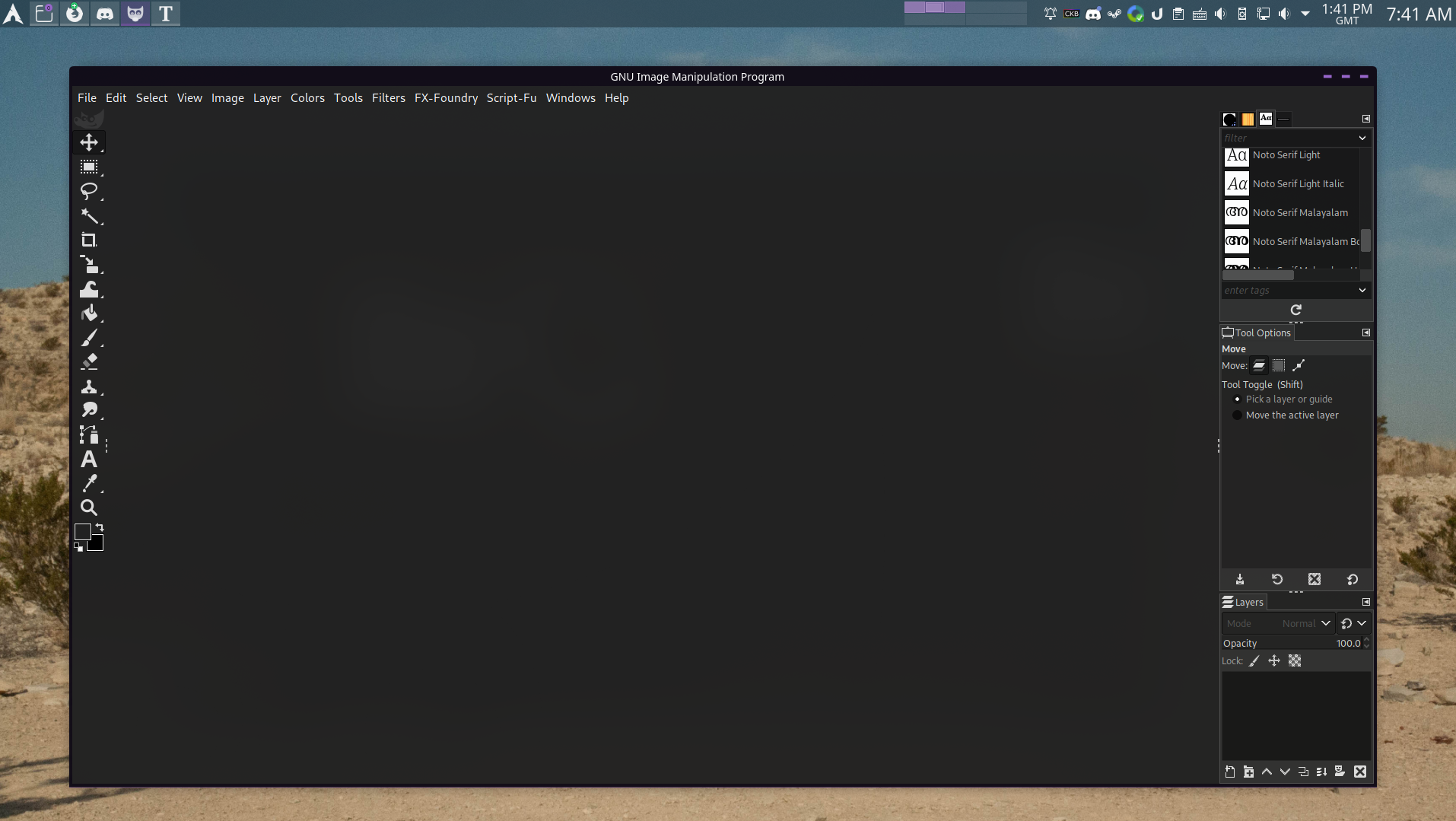1456x821 pixels.
Task: Switch to the Patterns tab
Action: pos(1248,119)
